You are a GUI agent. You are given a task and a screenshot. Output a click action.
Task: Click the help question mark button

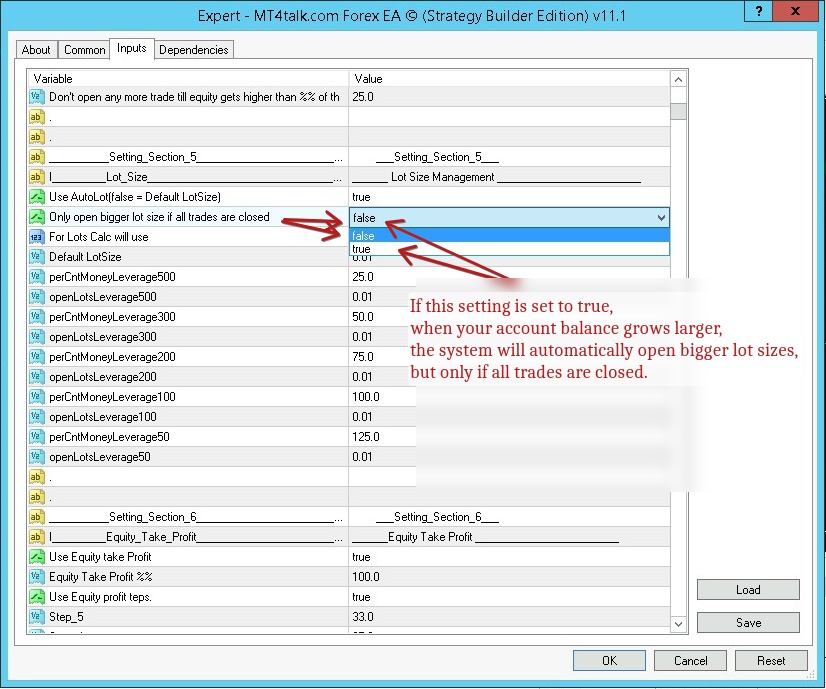click(759, 11)
